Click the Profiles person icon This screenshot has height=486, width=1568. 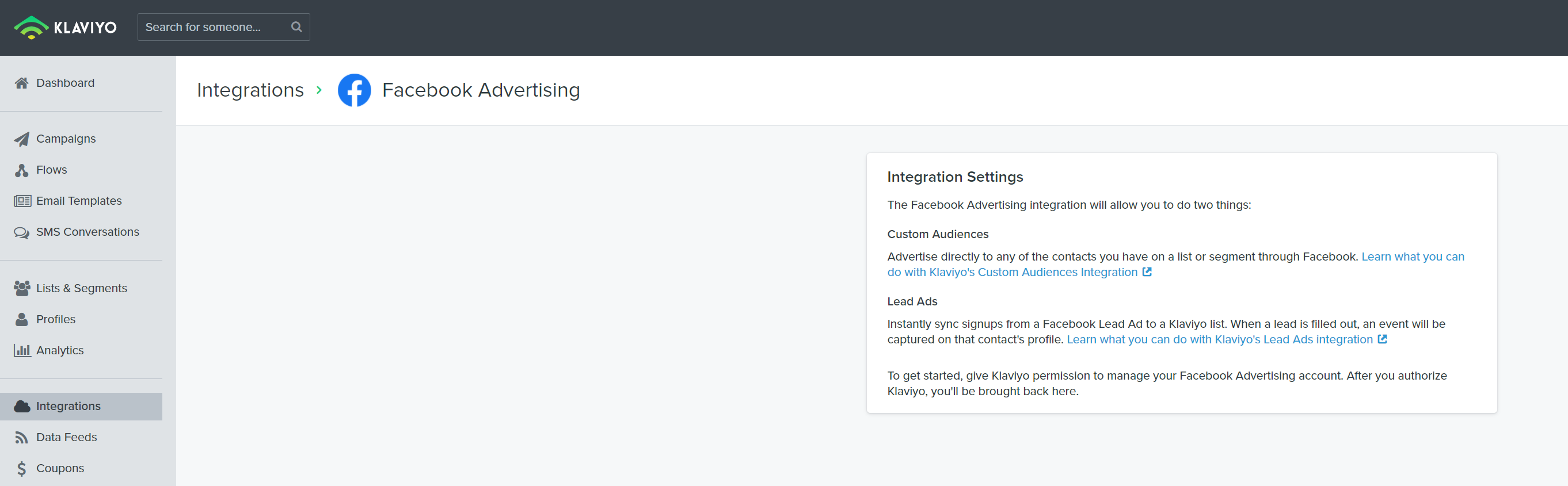pyautogui.click(x=22, y=319)
